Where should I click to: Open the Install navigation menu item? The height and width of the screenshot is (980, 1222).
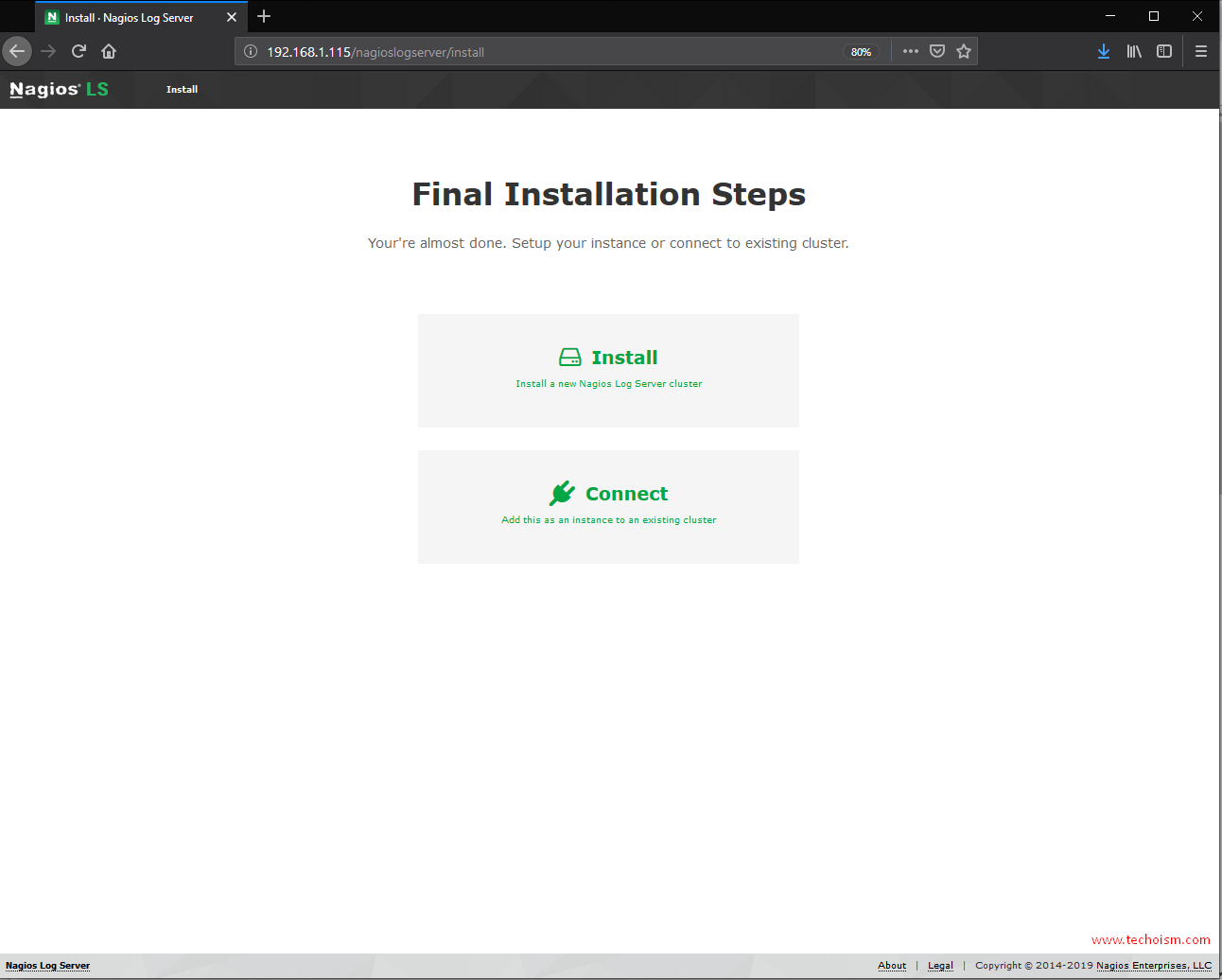click(x=182, y=89)
